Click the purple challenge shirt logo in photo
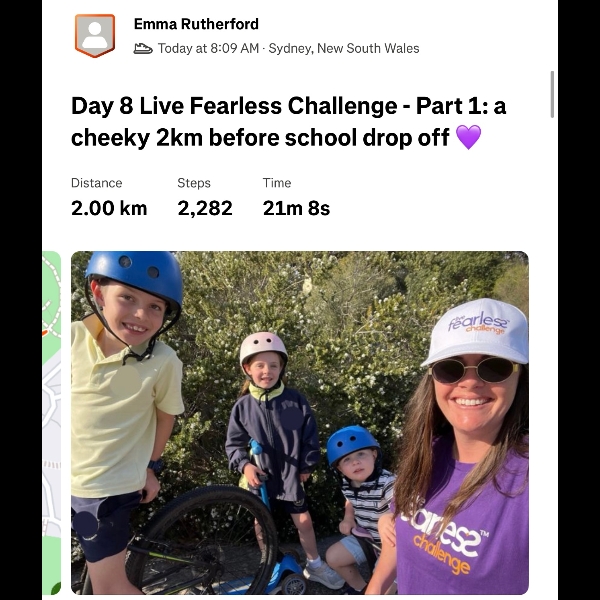Image resolution: width=600 pixels, height=600 pixels. coord(444,536)
